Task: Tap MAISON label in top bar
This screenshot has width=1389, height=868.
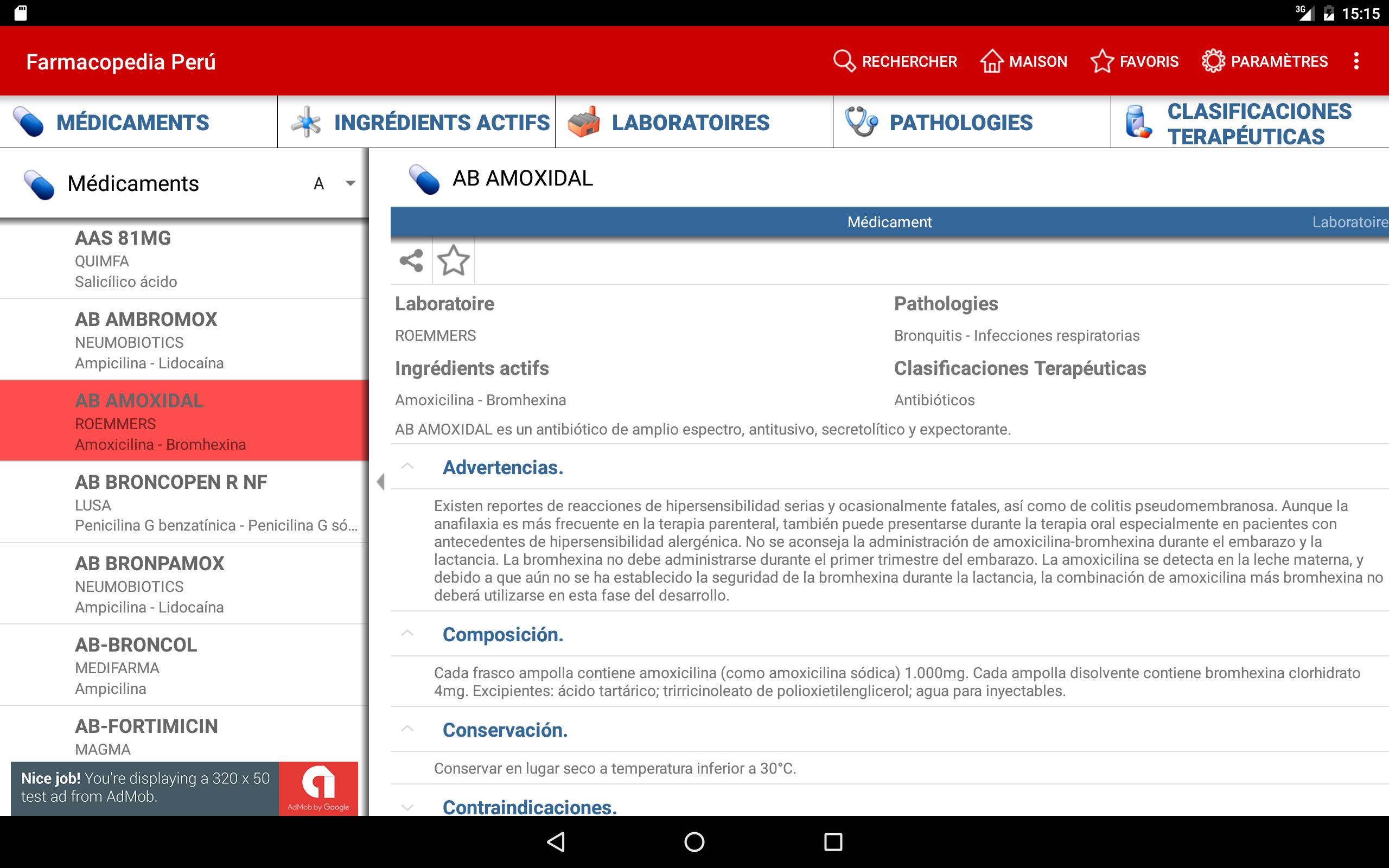Action: (x=1038, y=61)
